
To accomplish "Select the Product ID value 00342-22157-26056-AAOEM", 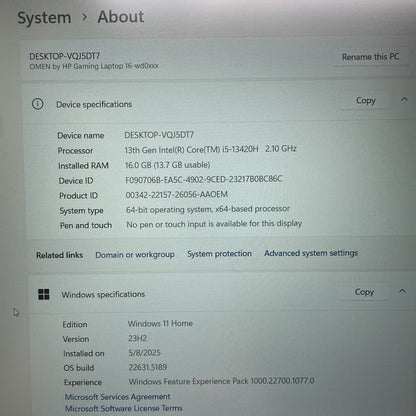I will [177, 194].
